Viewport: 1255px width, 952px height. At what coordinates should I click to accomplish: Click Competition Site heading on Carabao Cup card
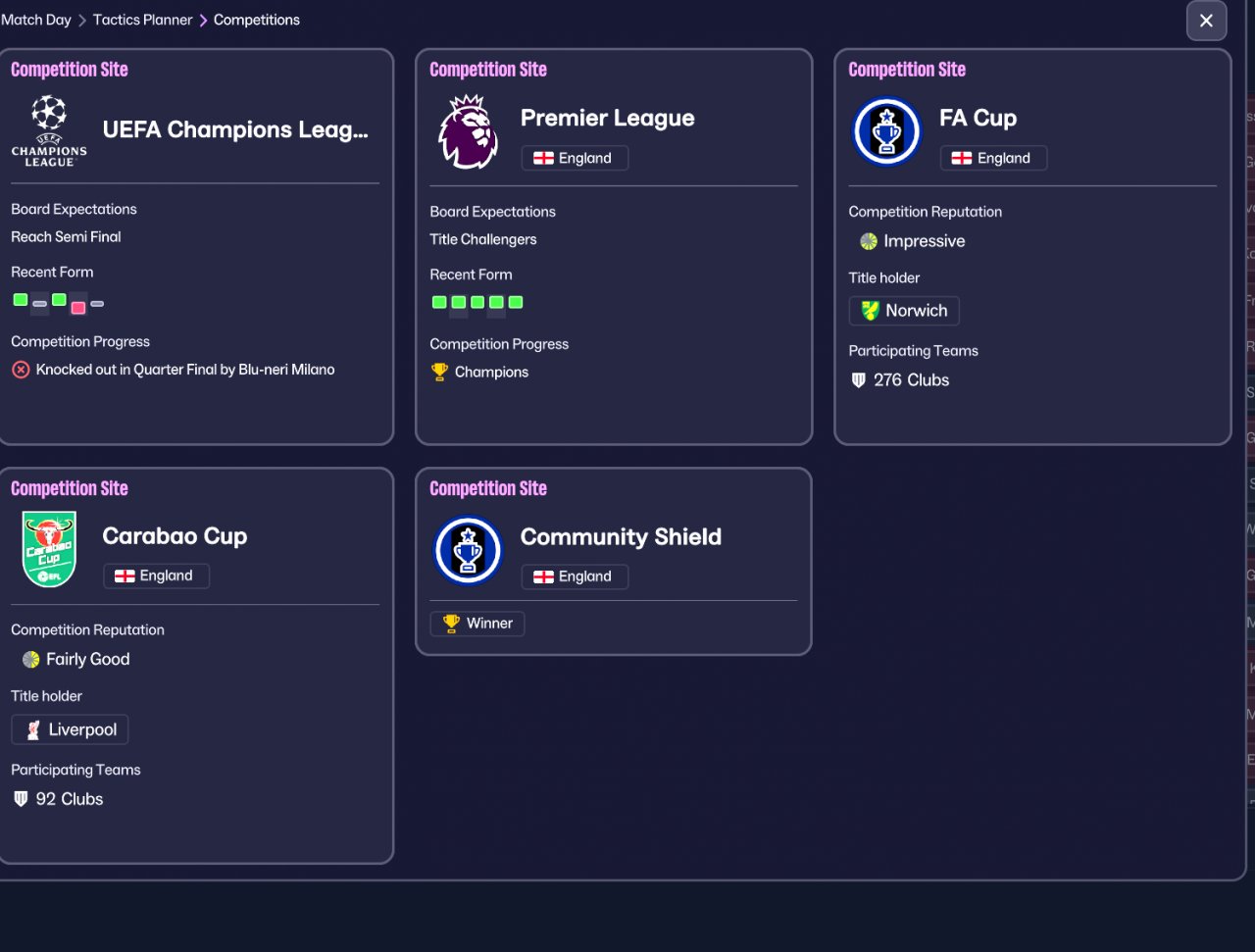(x=70, y=488)
